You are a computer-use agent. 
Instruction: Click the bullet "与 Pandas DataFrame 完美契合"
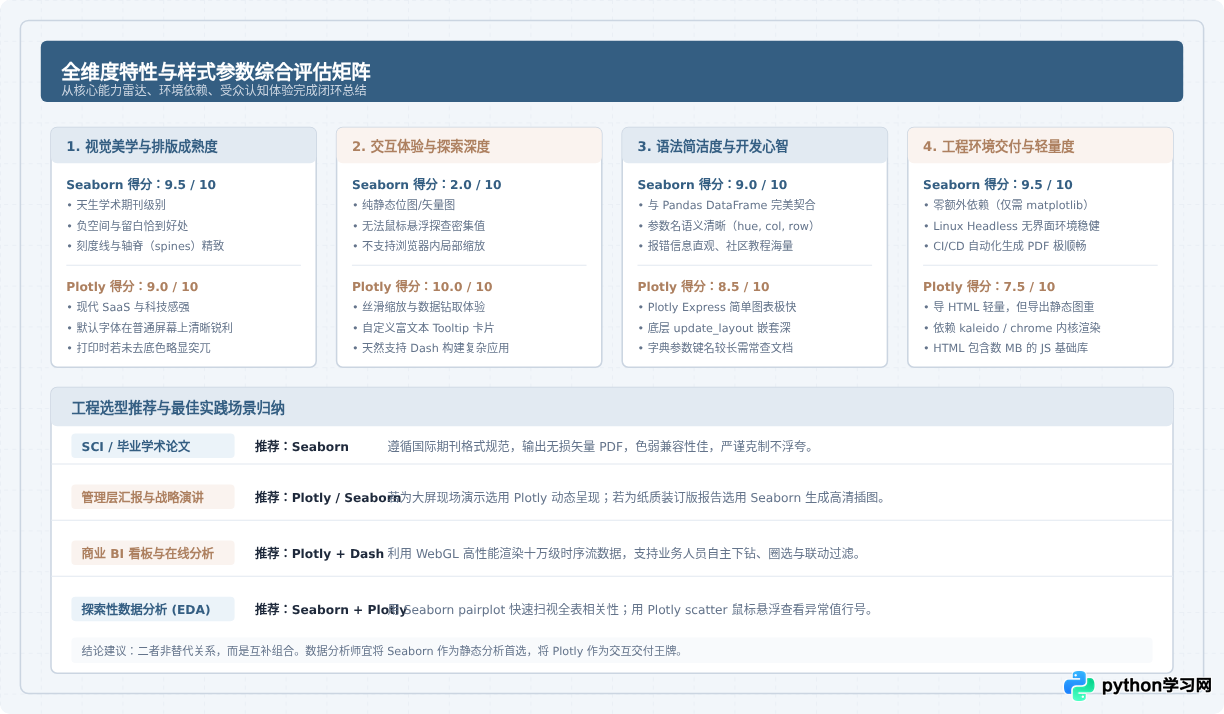coord(726,205)
